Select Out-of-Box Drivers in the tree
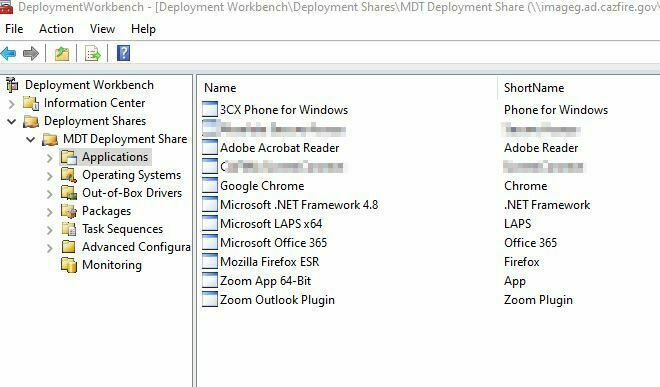The height and width of the screenshot is (387, 660). click(132, 193)
